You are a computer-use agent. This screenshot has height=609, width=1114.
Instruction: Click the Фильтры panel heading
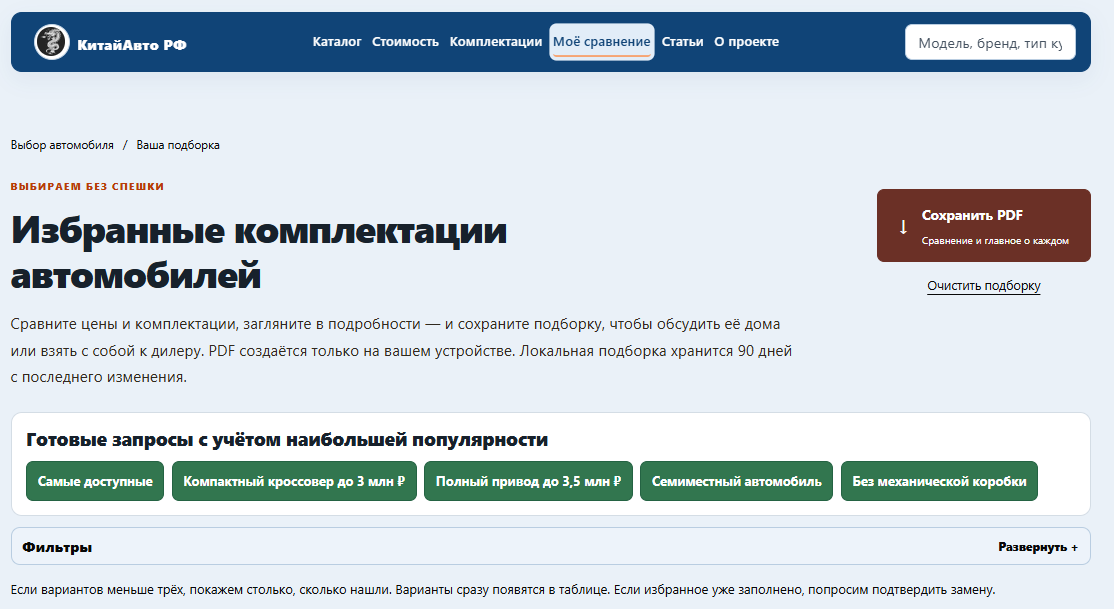(x=57, y=547)
